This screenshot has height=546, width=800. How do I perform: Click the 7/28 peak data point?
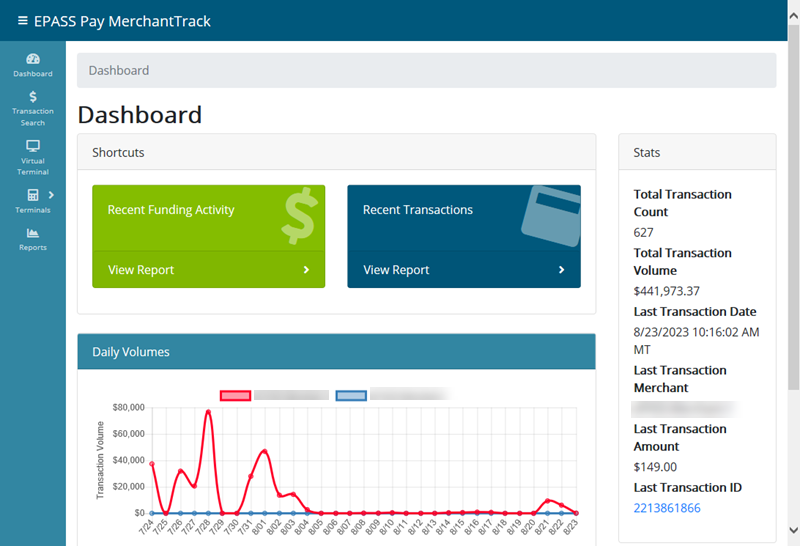[208, 412]
